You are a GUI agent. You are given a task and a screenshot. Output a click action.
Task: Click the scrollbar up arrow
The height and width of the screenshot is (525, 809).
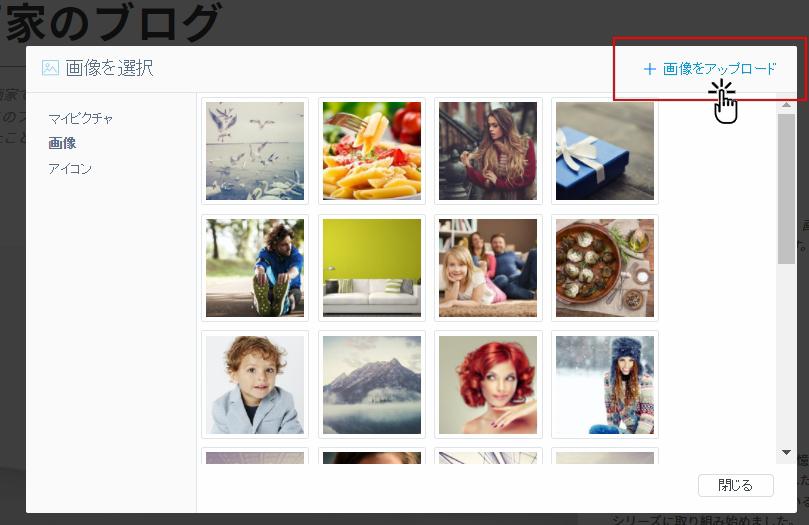[786, 103]
